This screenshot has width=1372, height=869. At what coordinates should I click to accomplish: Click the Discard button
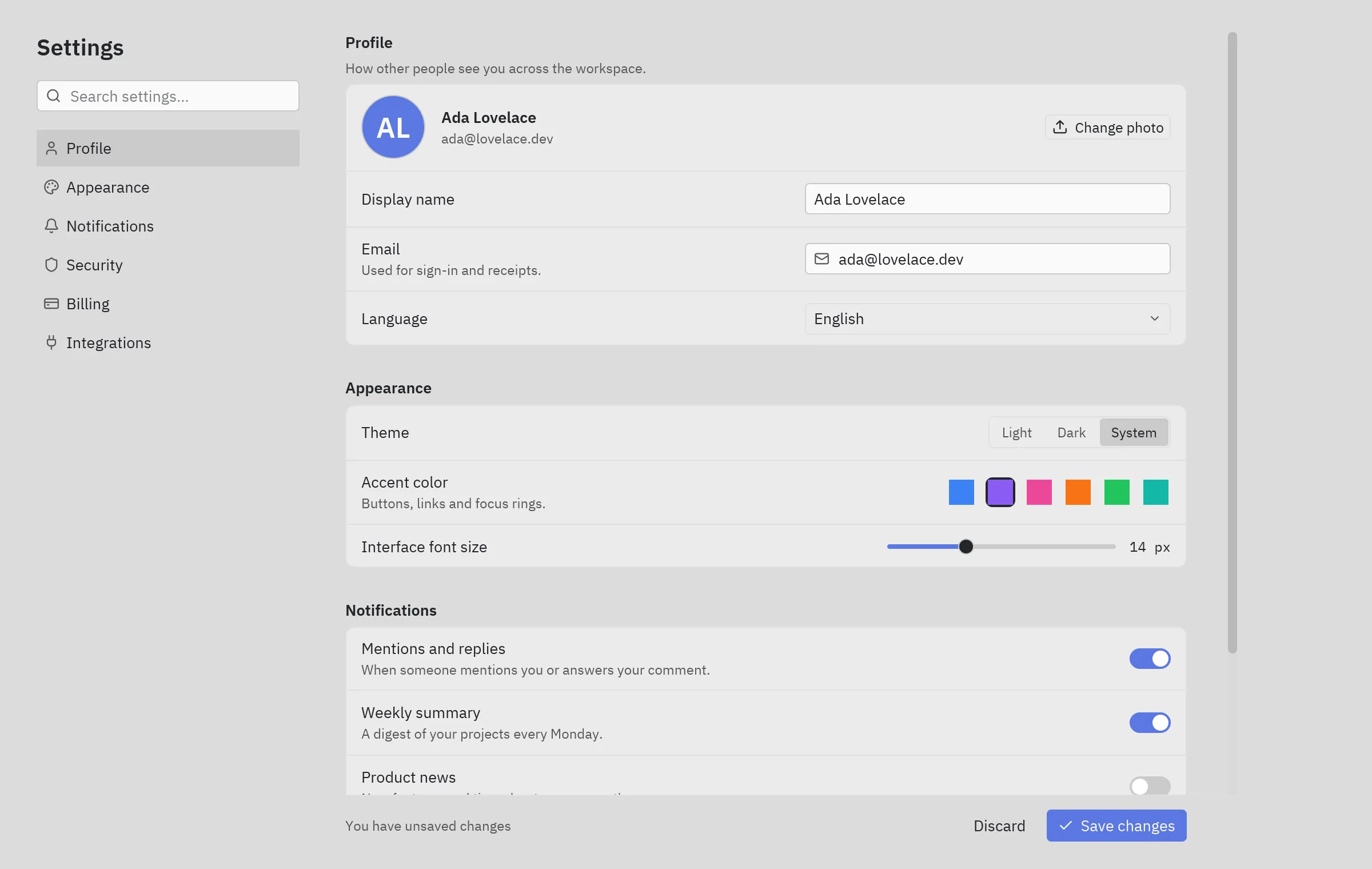999,826
